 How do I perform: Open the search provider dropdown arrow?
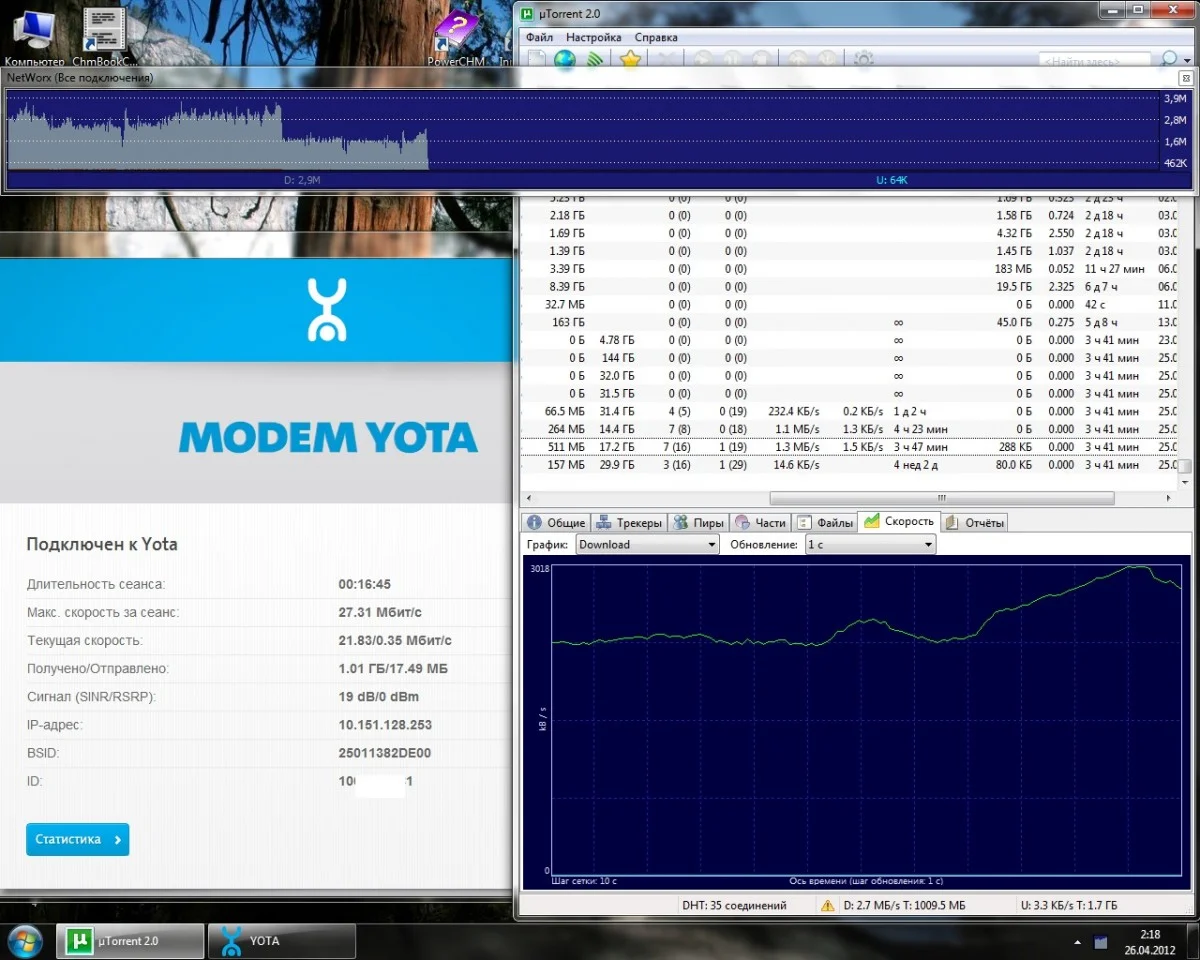tap(1186, 61)
